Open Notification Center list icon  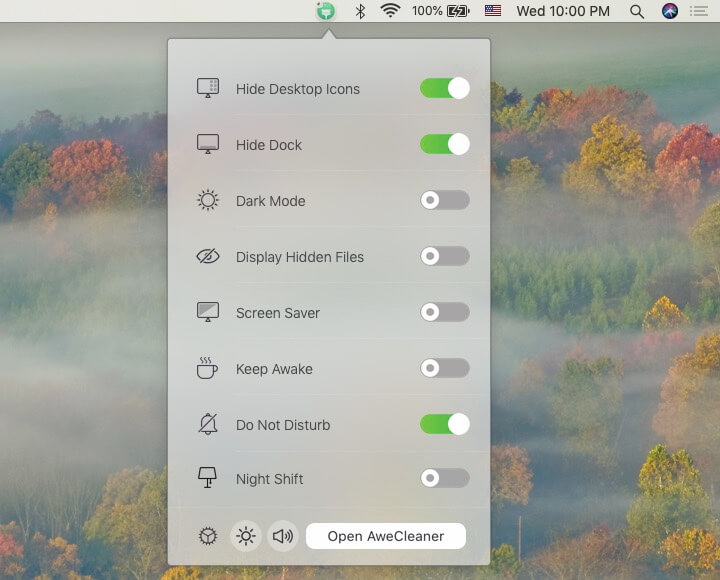699,12
